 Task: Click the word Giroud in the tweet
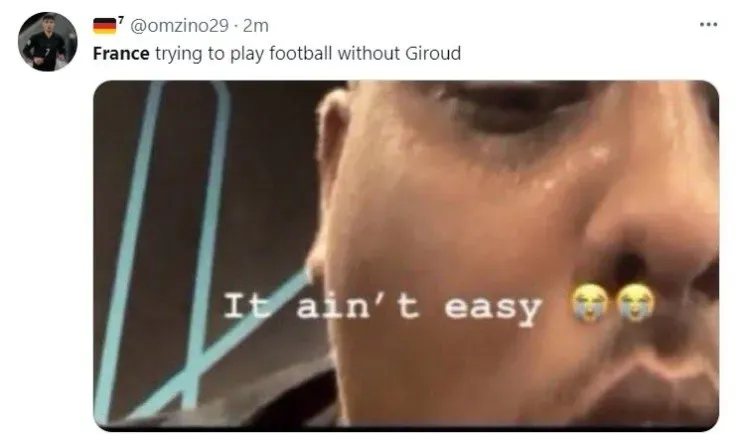coord(433,53)
